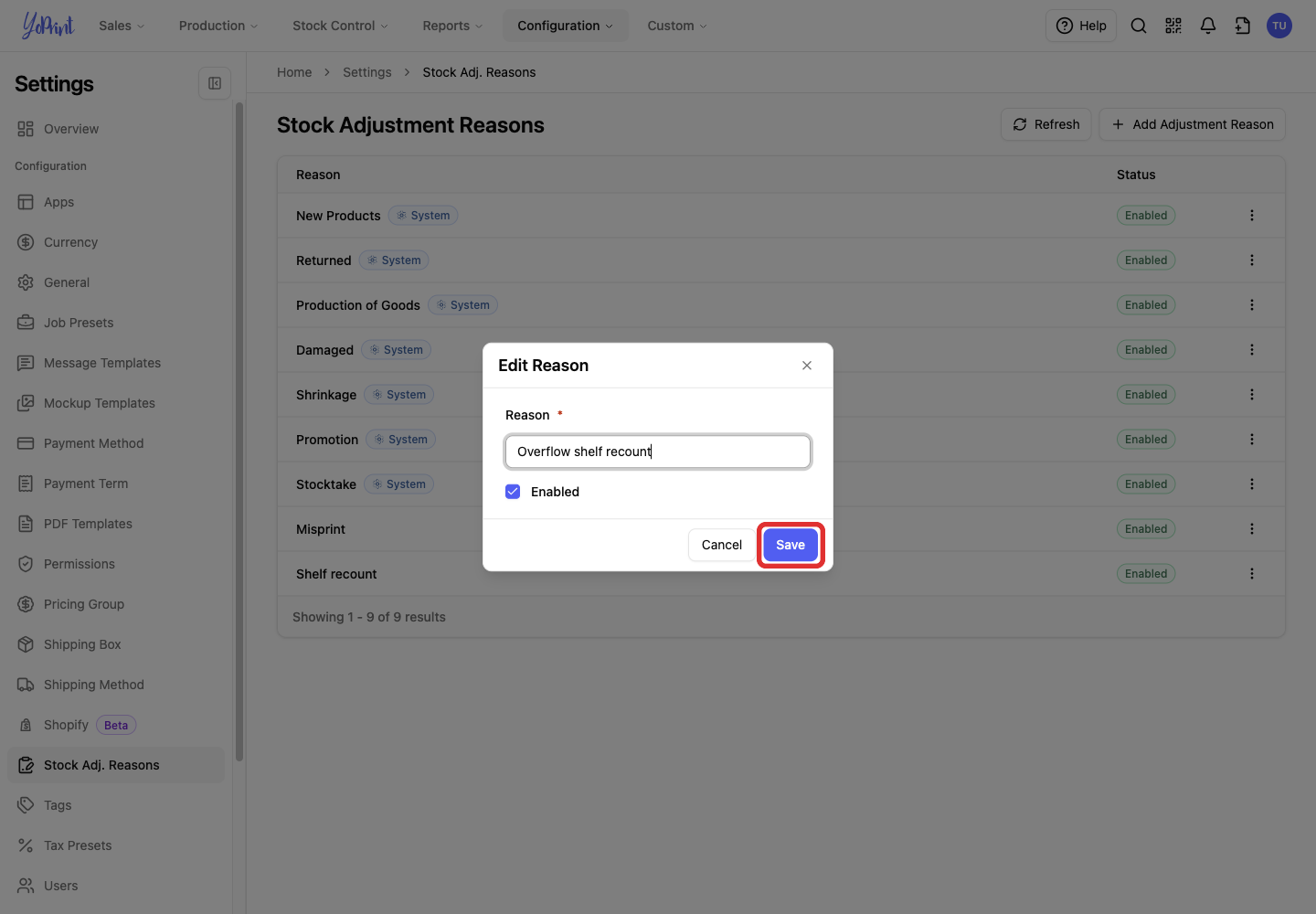Open row actions for Damaged

[1252, 350]
